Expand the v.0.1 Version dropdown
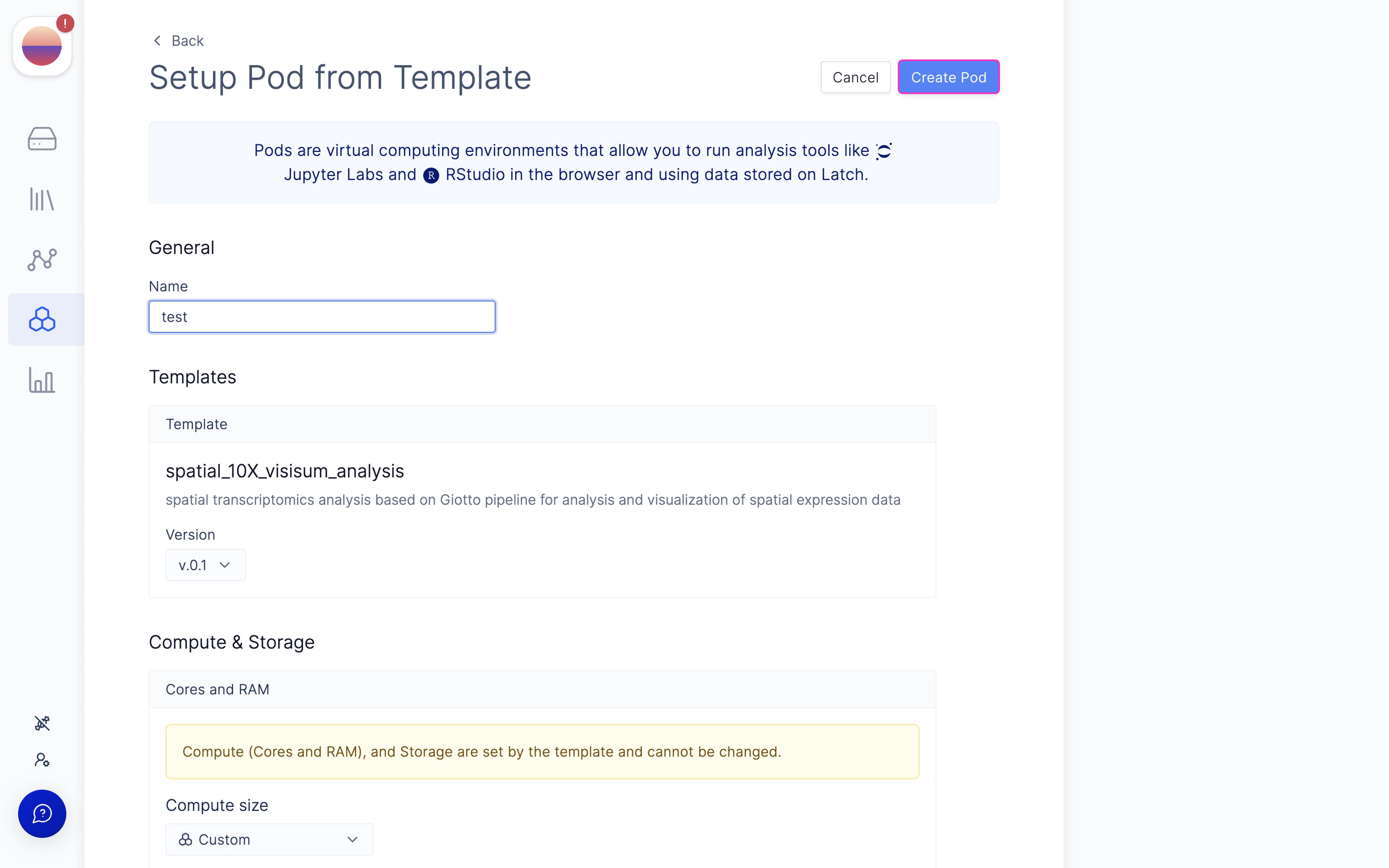 pos(206,565)
